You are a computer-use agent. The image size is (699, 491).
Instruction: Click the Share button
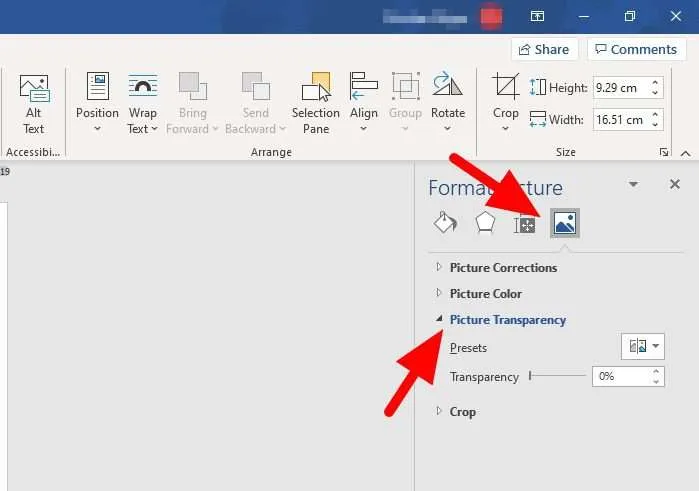pyautogui.click(x=544, y=50)
